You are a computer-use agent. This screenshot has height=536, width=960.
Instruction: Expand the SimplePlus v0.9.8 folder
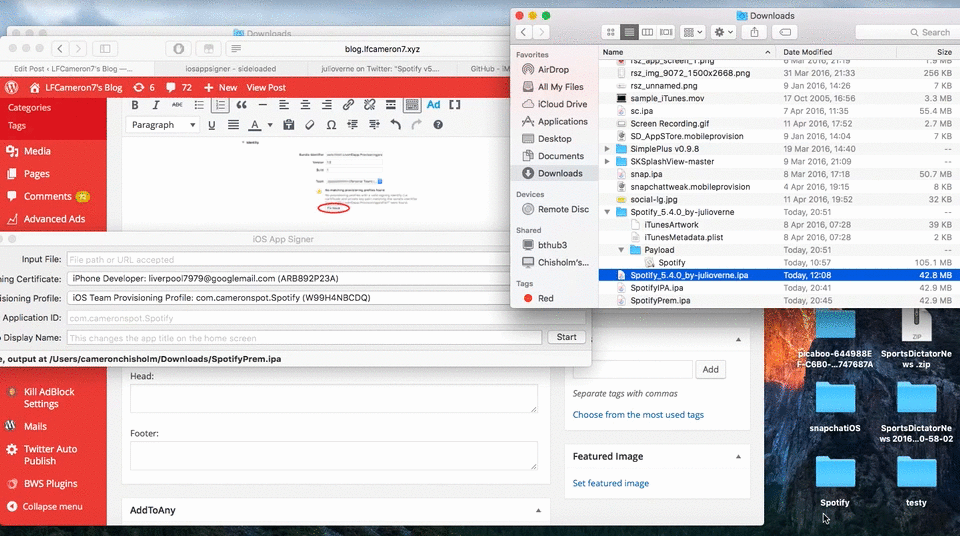coord(607,149)
